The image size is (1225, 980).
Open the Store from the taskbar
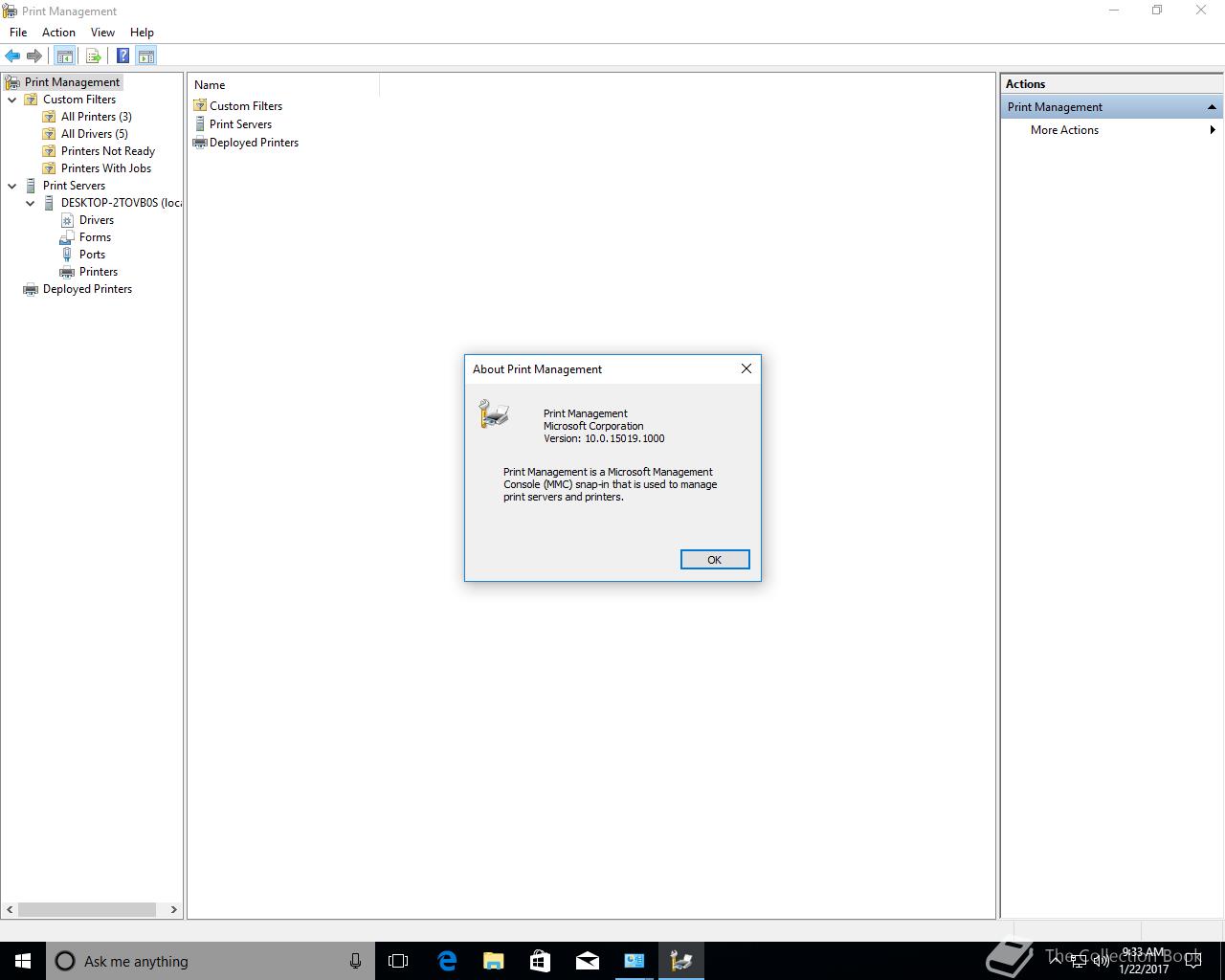(540, 961)
